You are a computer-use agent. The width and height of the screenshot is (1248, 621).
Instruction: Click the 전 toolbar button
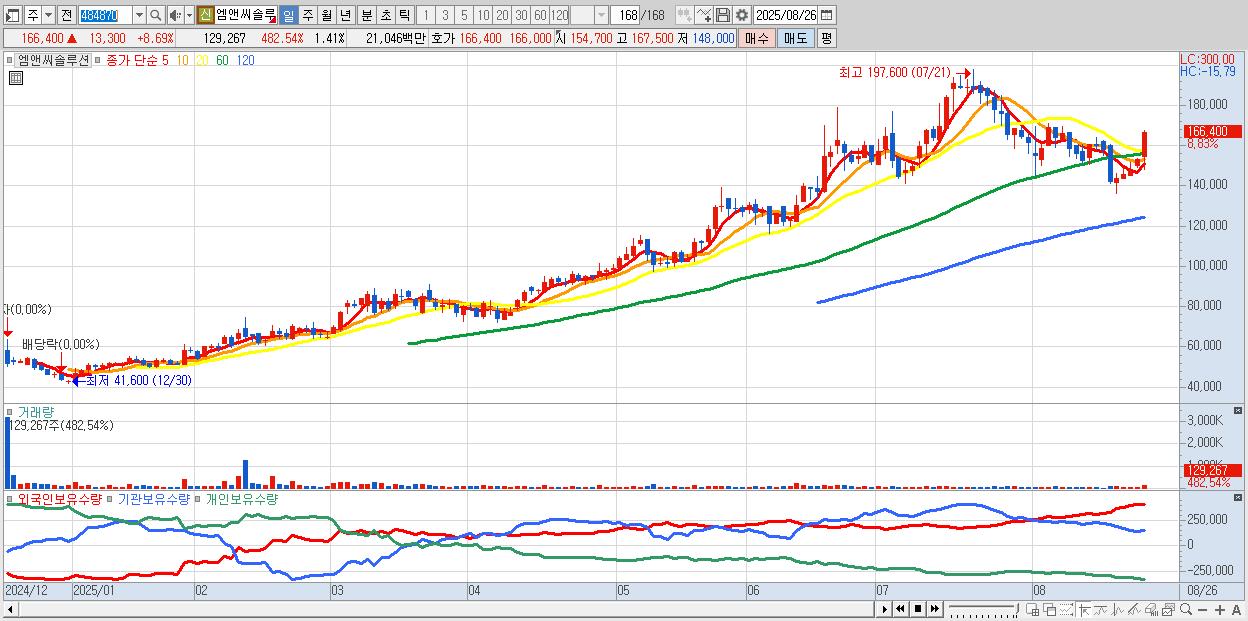pos(66,15)
